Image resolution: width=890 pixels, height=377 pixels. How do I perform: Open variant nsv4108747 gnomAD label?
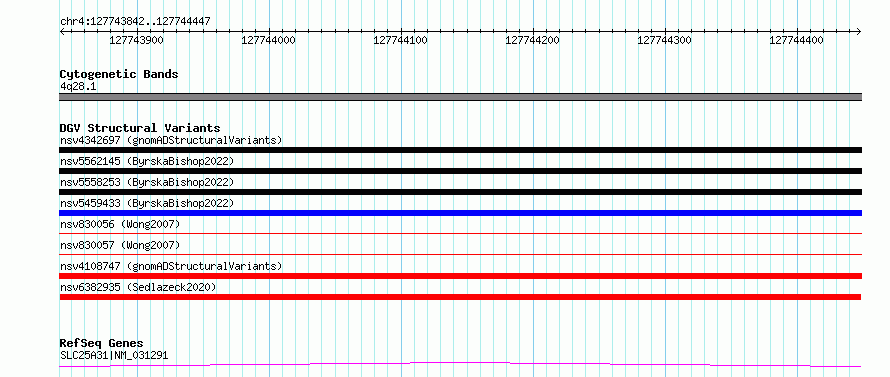171,266
